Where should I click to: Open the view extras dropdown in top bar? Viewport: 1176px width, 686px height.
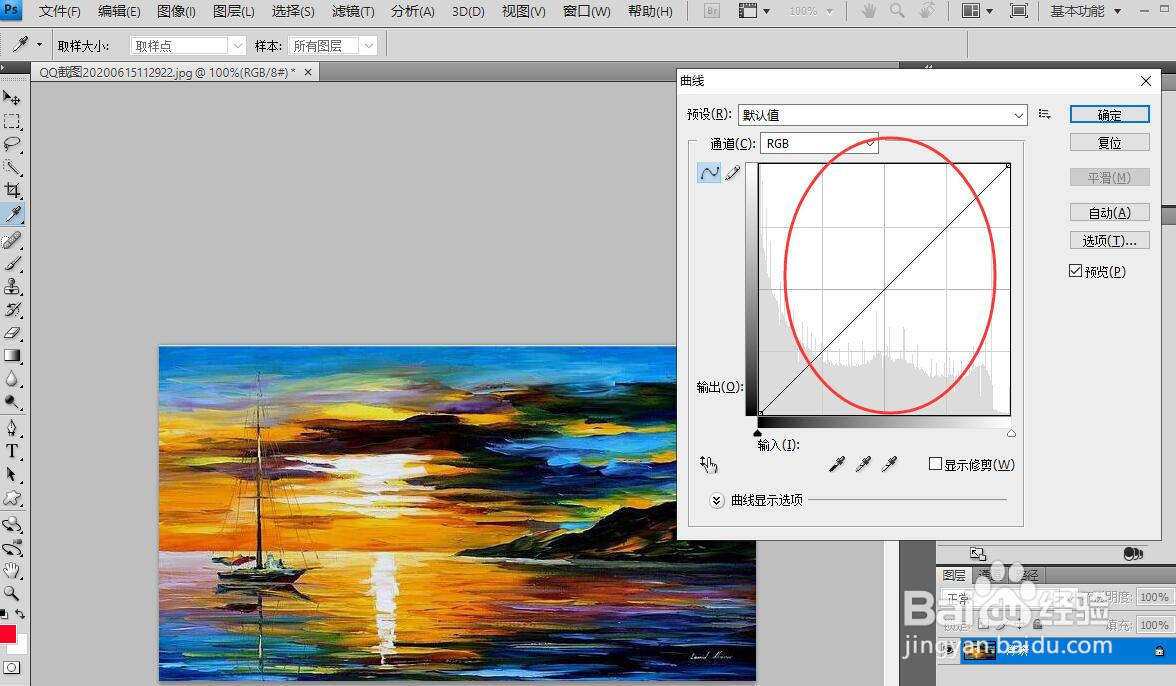(x=754, y=11)
